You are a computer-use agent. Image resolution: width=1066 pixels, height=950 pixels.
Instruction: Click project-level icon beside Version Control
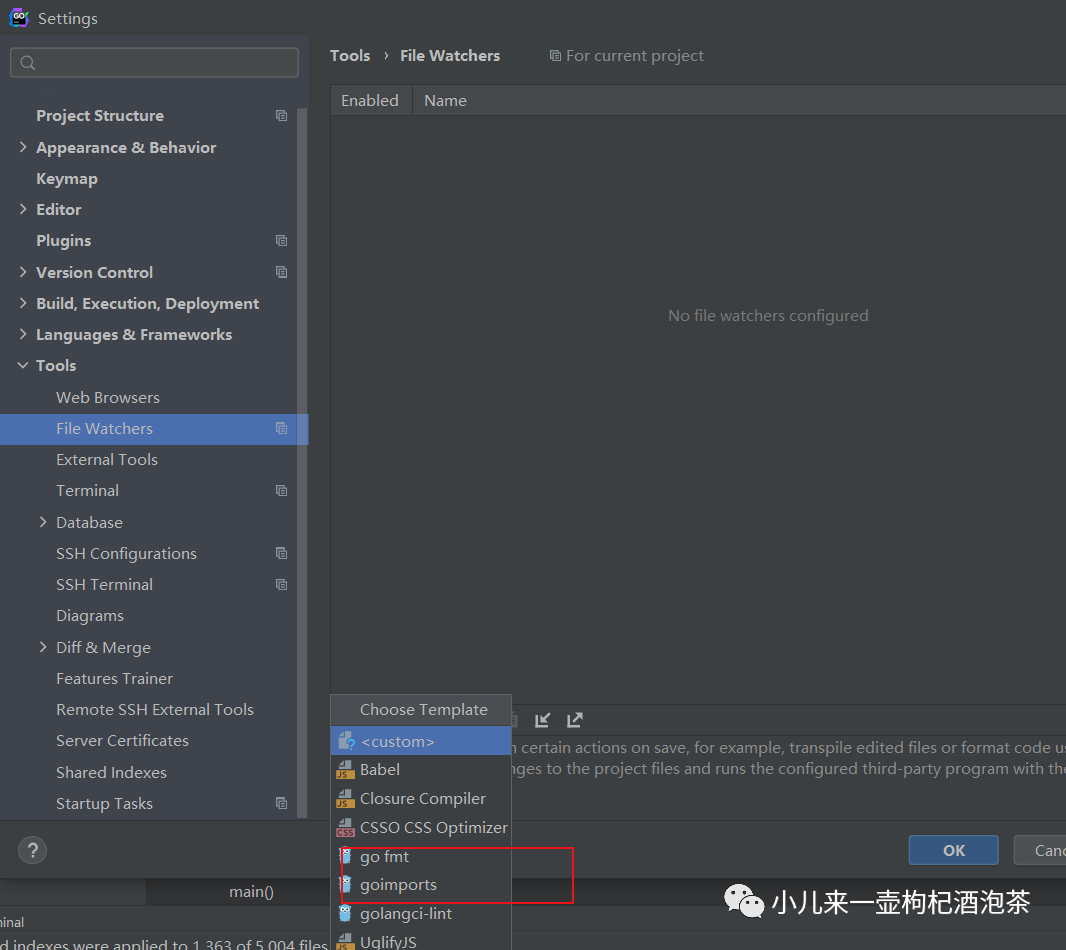point(281,272)
